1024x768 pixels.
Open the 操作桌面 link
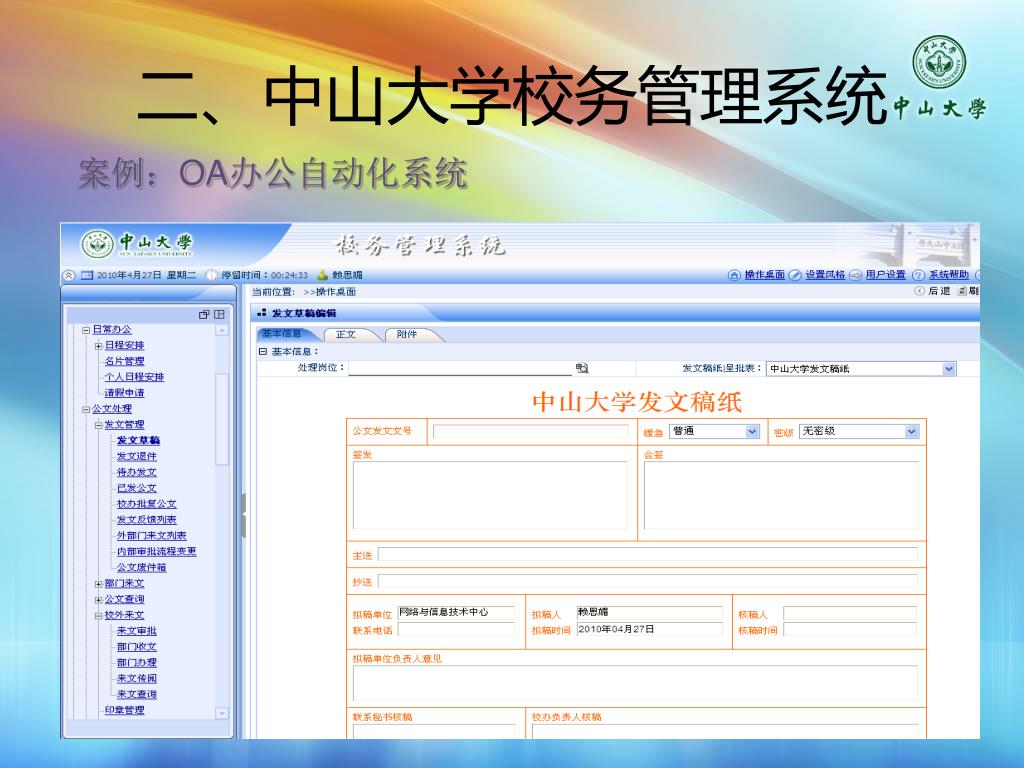(765, 275)
